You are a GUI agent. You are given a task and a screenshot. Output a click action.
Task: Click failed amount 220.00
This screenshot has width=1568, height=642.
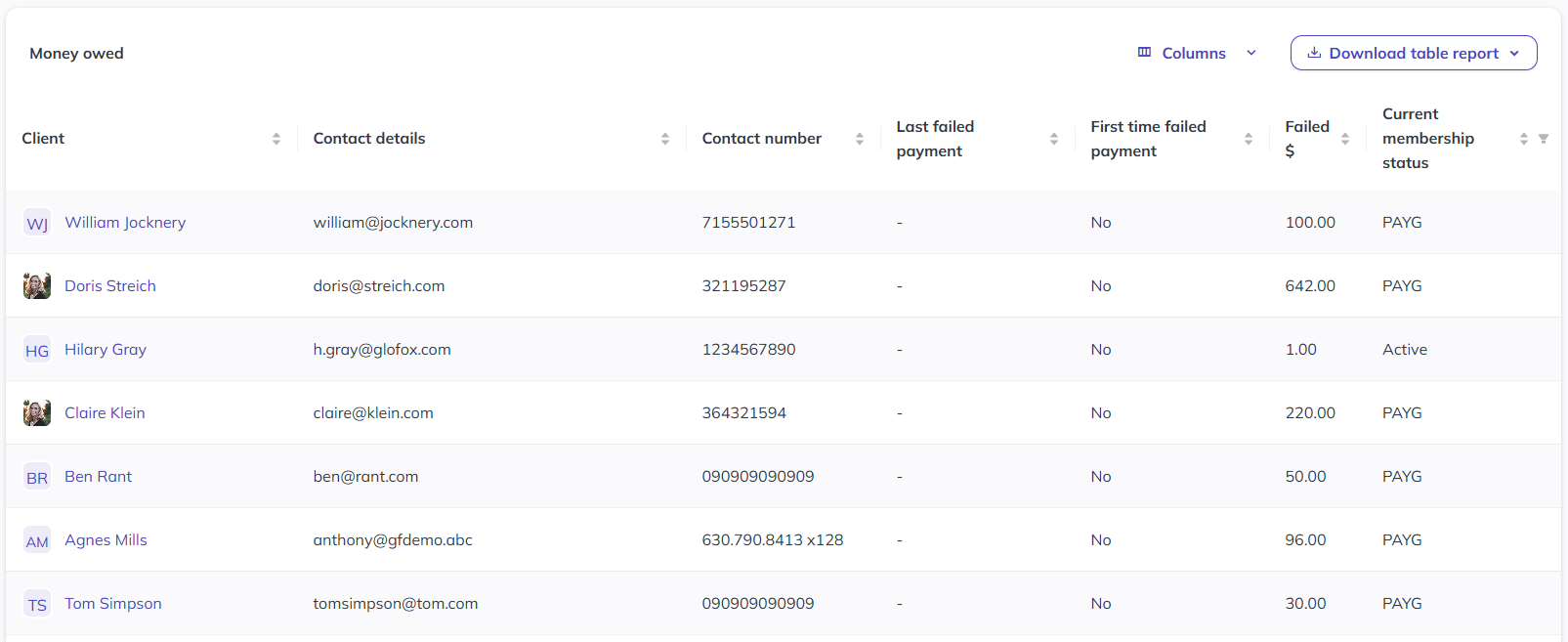[1310, 413]
